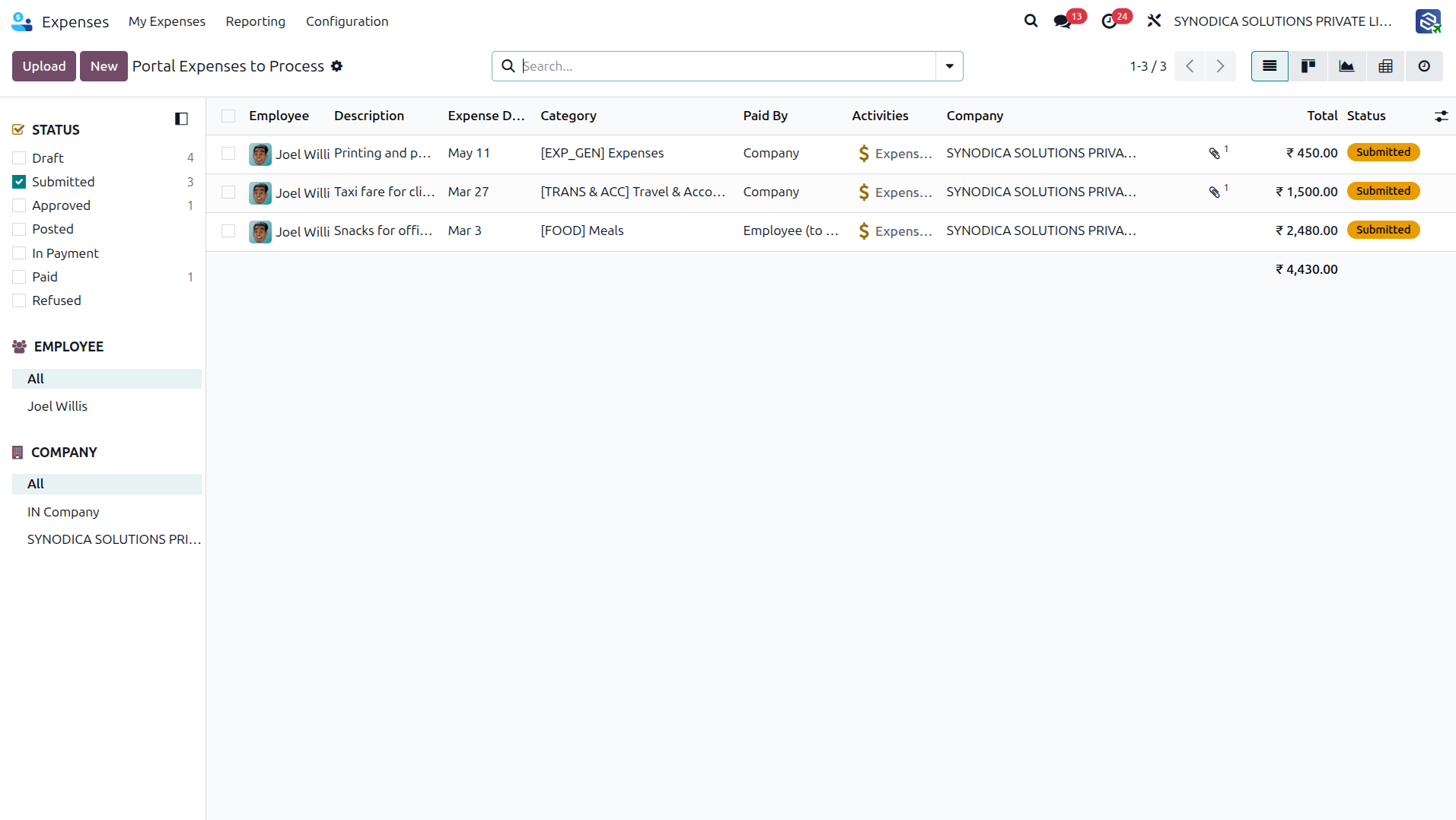Enable the Refused status filter

[19, 300]
